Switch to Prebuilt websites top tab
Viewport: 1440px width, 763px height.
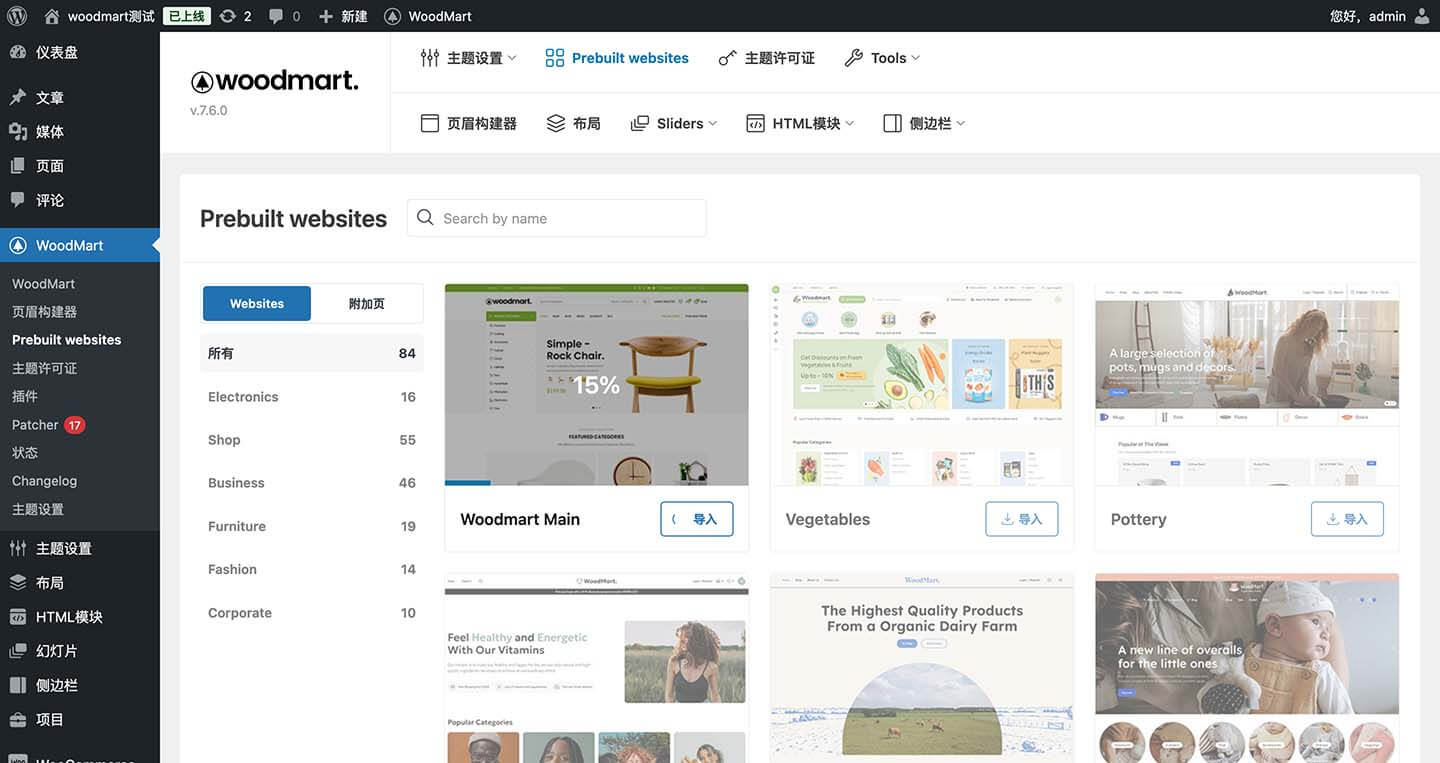pyautogui.click(x=617, y=58)
